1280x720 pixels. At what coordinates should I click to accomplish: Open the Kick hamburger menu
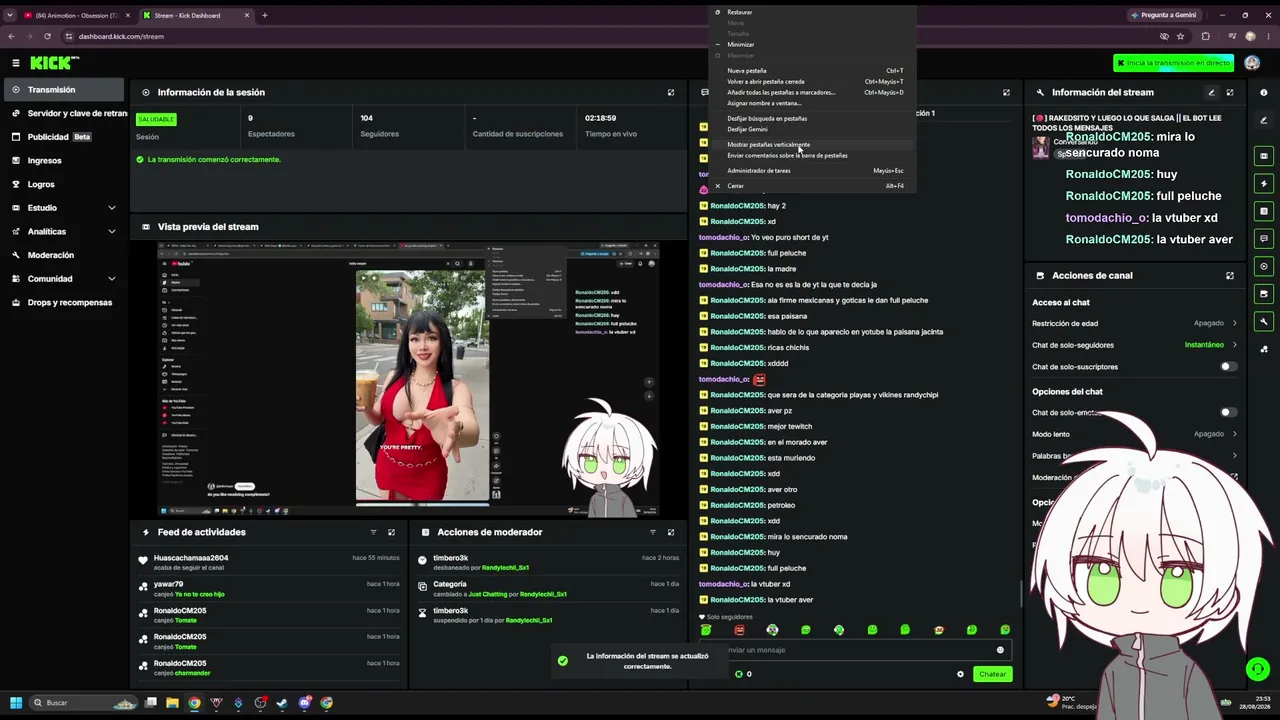[x=16, y=63]
